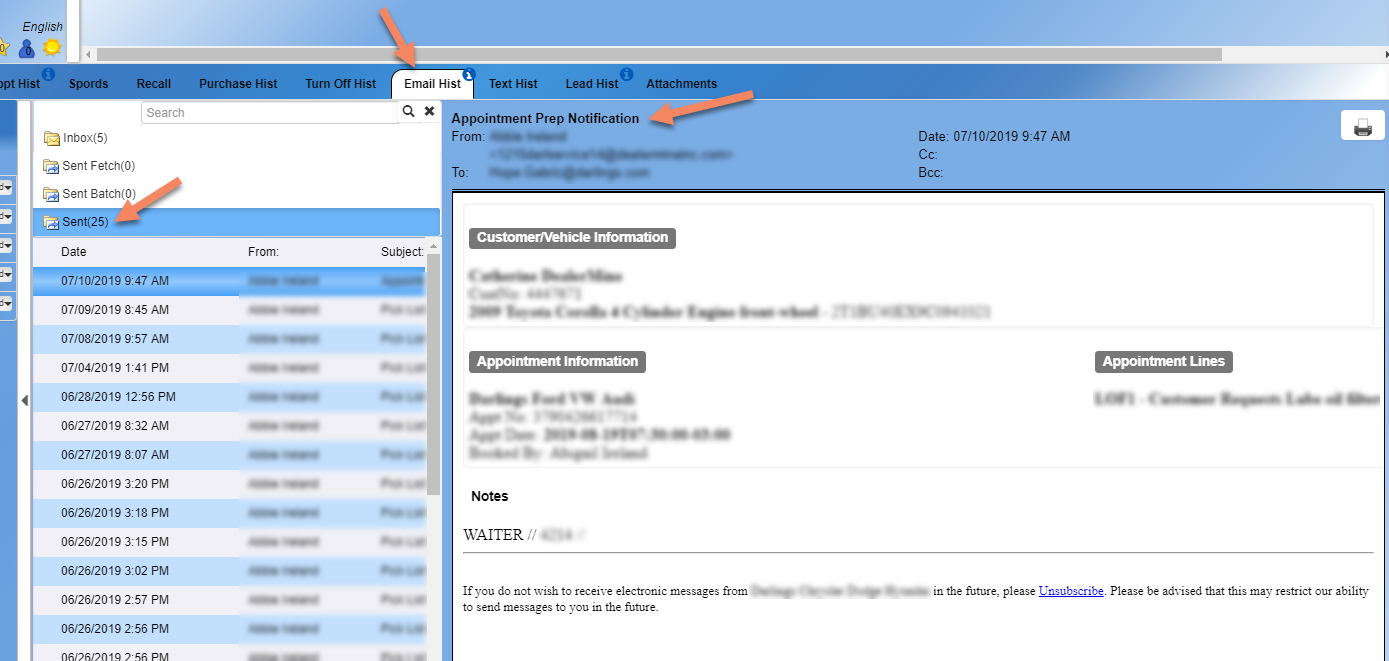1389x661 pixels.
Task: Click the sun icon under English
Action: [x=52, y=47]
